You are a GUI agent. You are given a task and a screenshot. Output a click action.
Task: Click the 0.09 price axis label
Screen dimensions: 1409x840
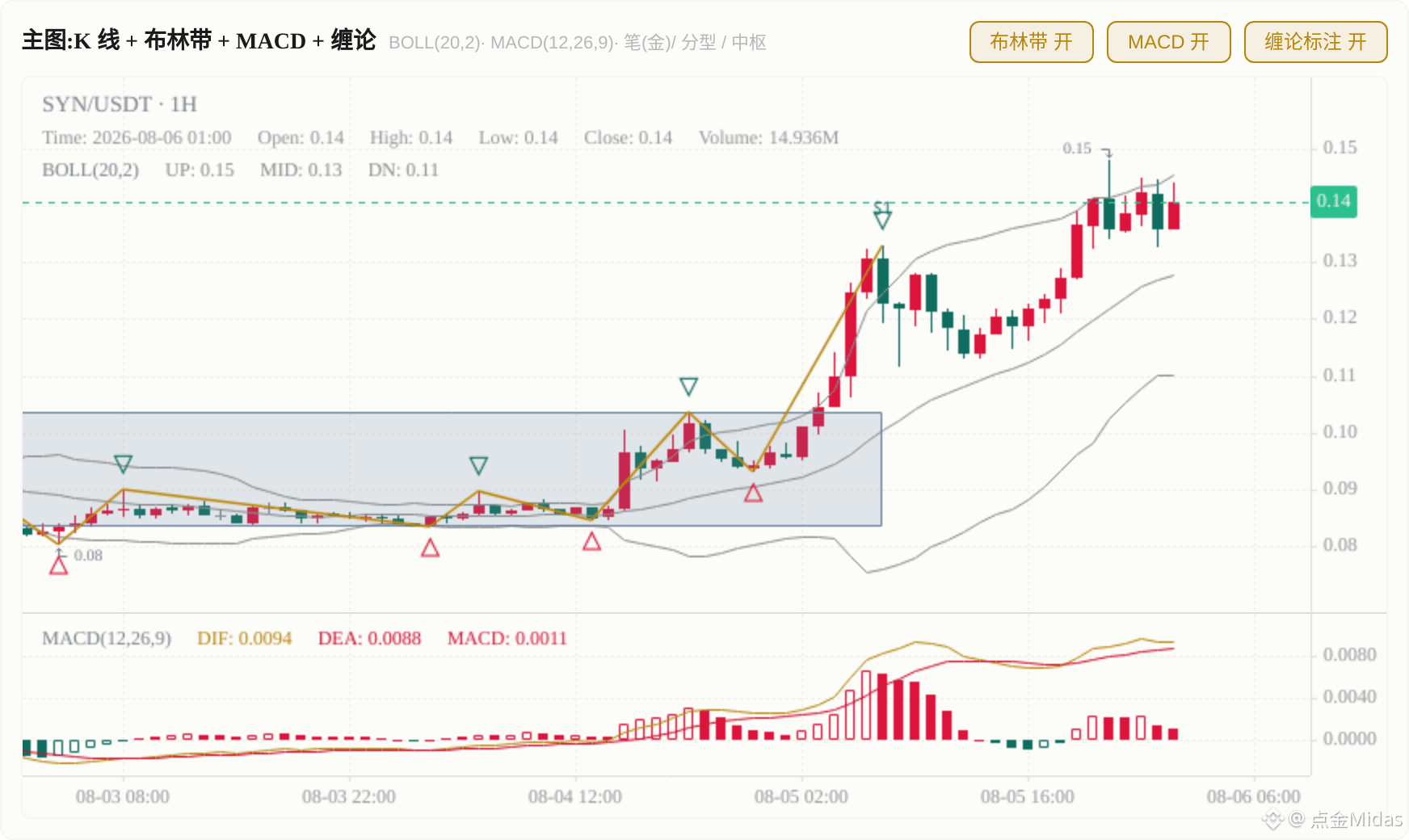pyautogui.click(x=1340, y=489)
